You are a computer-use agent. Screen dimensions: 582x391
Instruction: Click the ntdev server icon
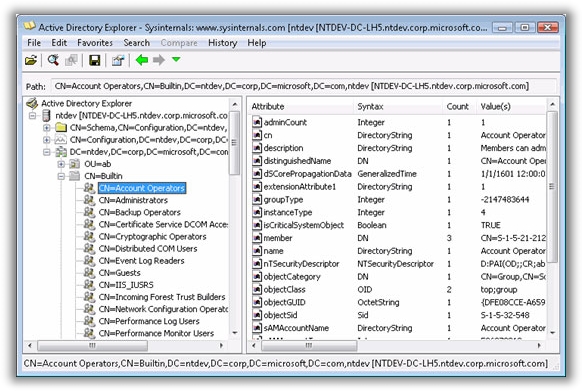[x=46, y=115]
